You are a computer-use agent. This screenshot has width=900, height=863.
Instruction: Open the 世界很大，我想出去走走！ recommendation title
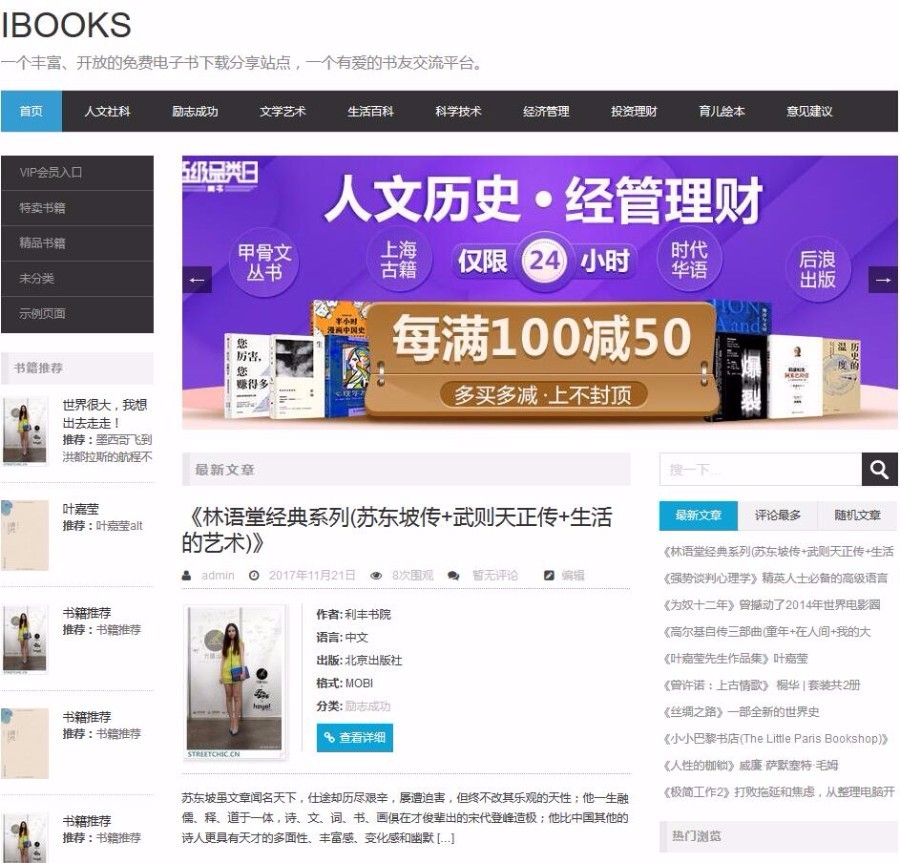[104, 414]
